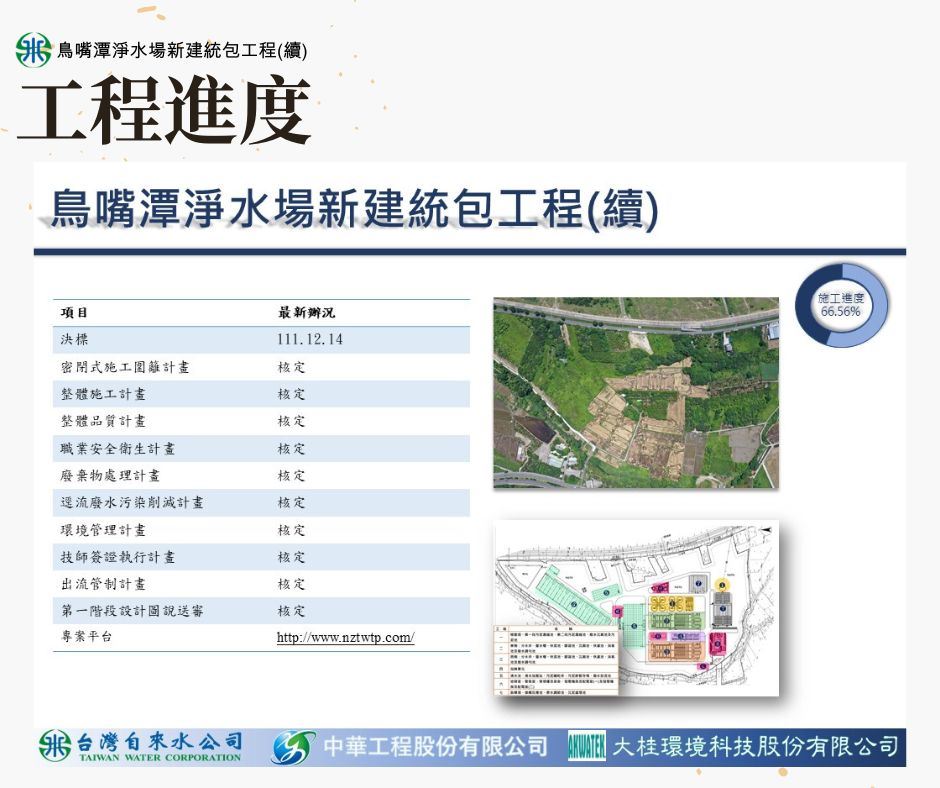Viewport: 940px width, 788px height.
Task: Click the 中華工程 swirl logo in footer
Action: coord(293,748)
